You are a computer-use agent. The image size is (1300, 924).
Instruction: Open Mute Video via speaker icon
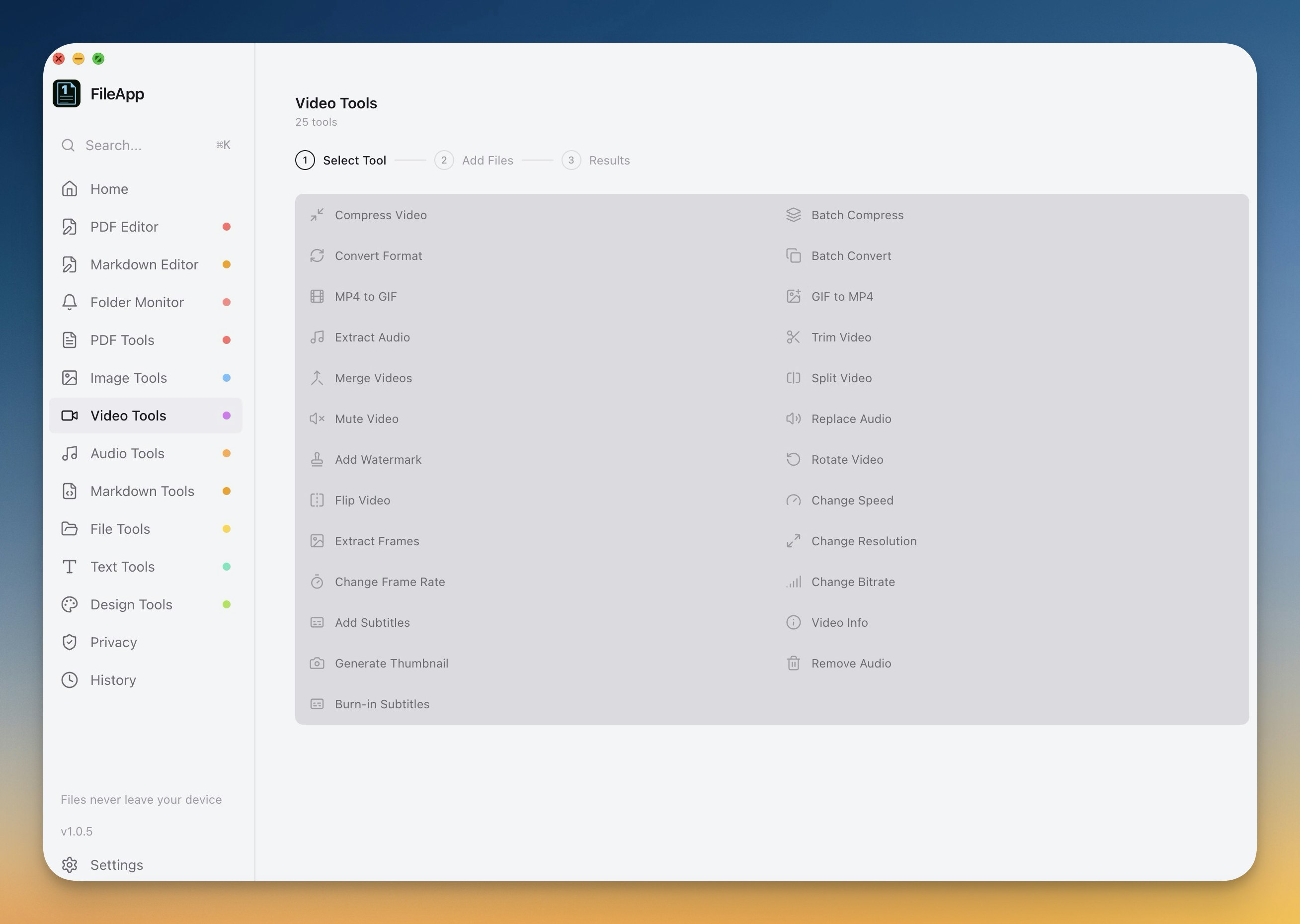click(317, 419)
